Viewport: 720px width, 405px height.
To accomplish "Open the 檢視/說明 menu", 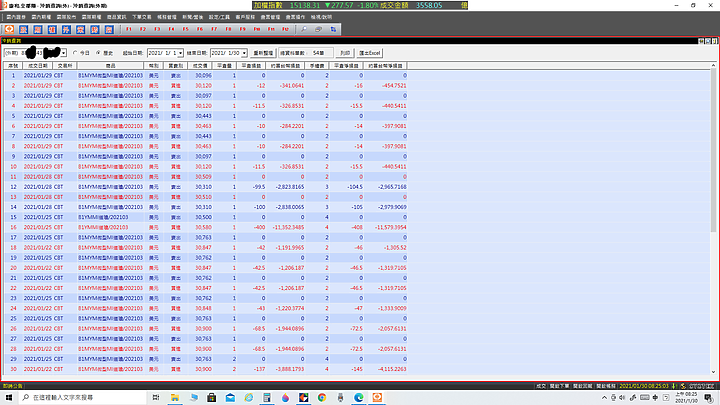I will pos(321,17).
